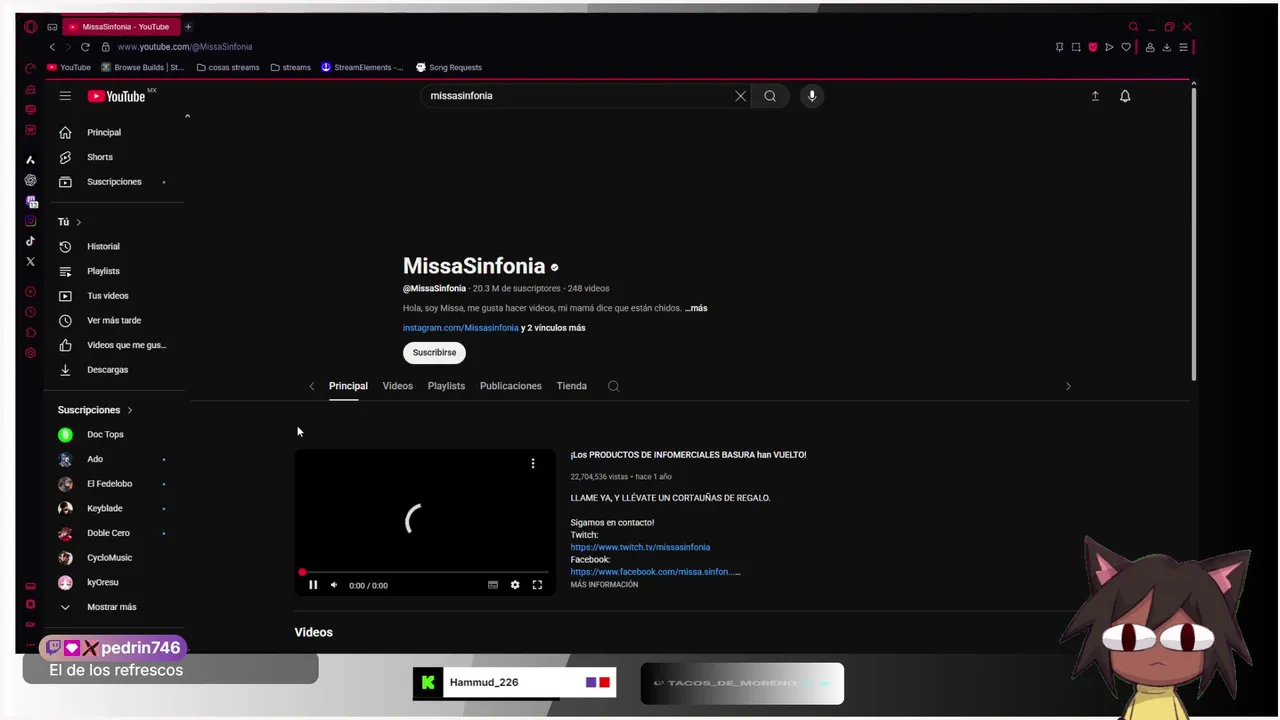Image resolution: width=1280 pixels, height=720 pixels.
Task: Open Instagram in the Opera sidebar
Action: pos(30,221)
